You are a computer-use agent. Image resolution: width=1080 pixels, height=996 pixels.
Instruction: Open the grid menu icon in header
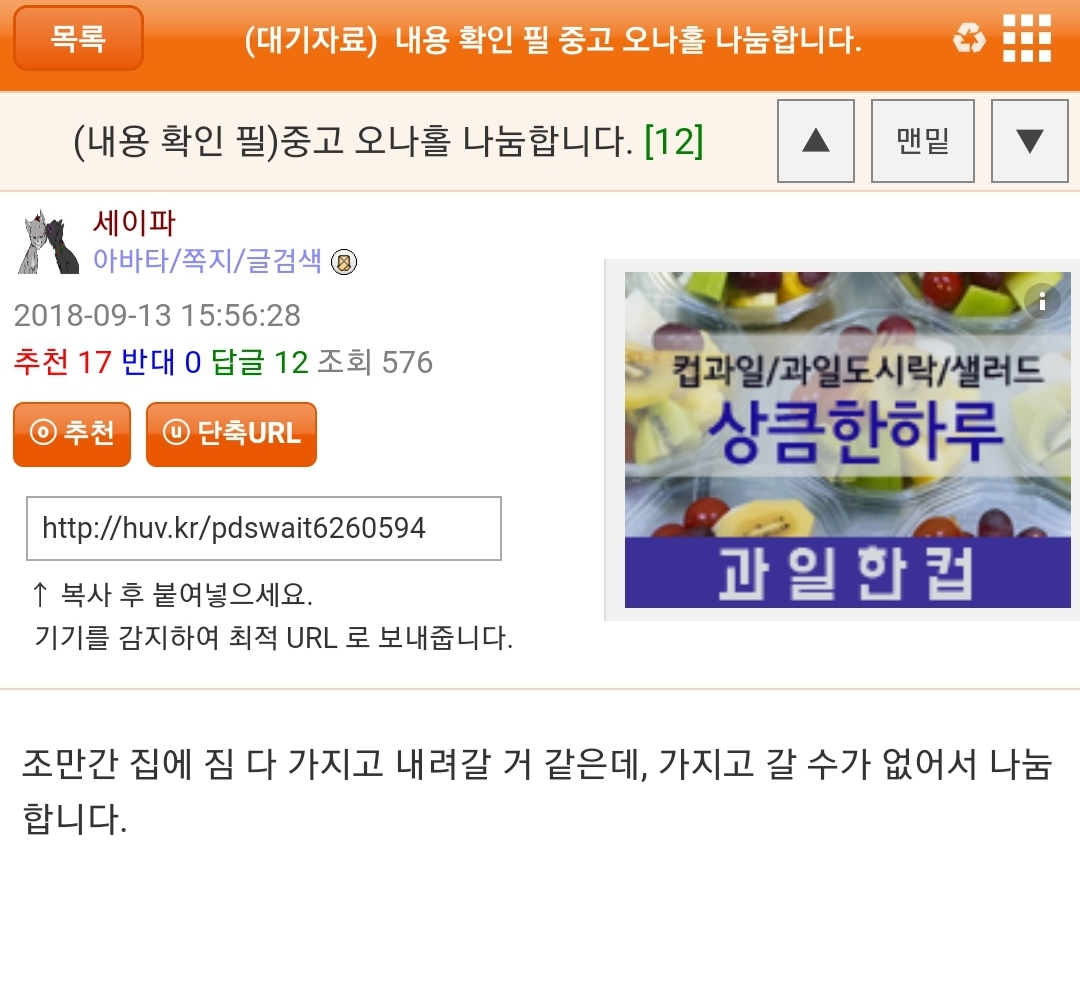click(x=1027, y=38)
